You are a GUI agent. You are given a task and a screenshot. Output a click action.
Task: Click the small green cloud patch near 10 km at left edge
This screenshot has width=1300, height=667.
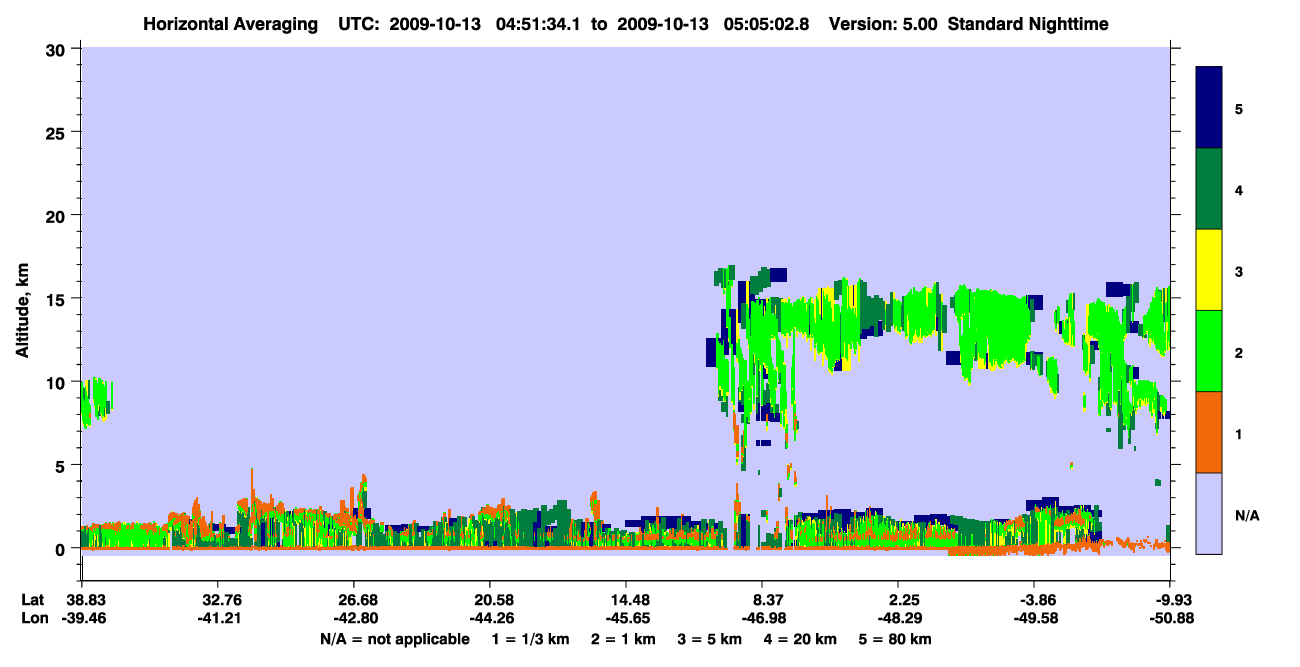(x=95, y=401)
